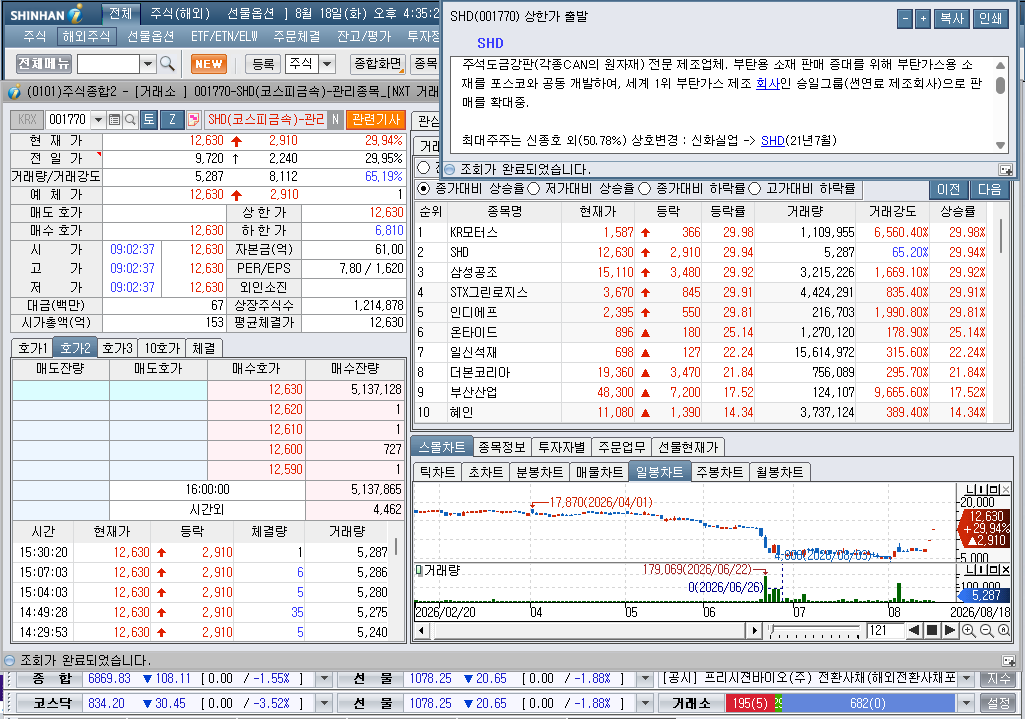This screenshot has height=719, width=1025.
Task: Click the SHD popup description scrollbar thumb
Action: pos(1000,86)
